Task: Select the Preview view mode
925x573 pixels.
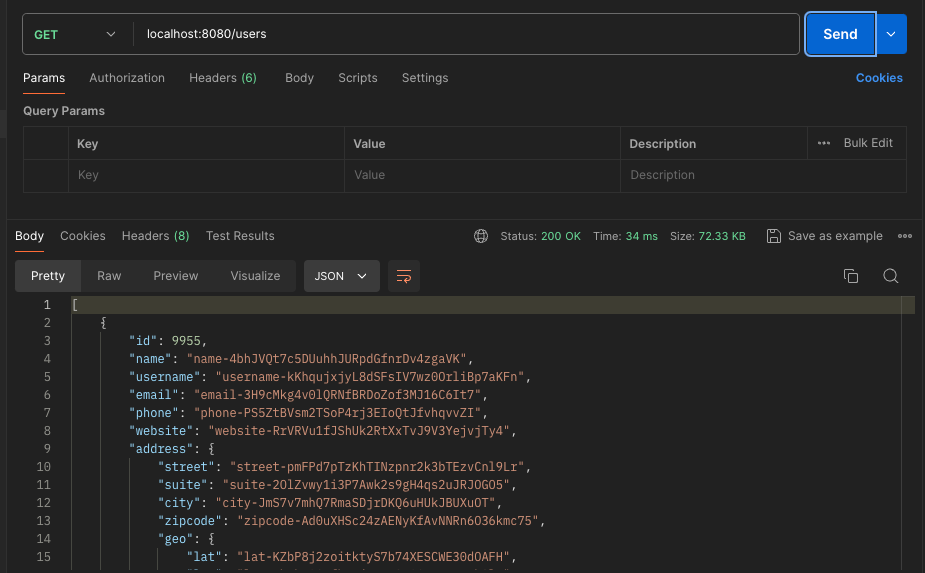Action: [176, 276]
